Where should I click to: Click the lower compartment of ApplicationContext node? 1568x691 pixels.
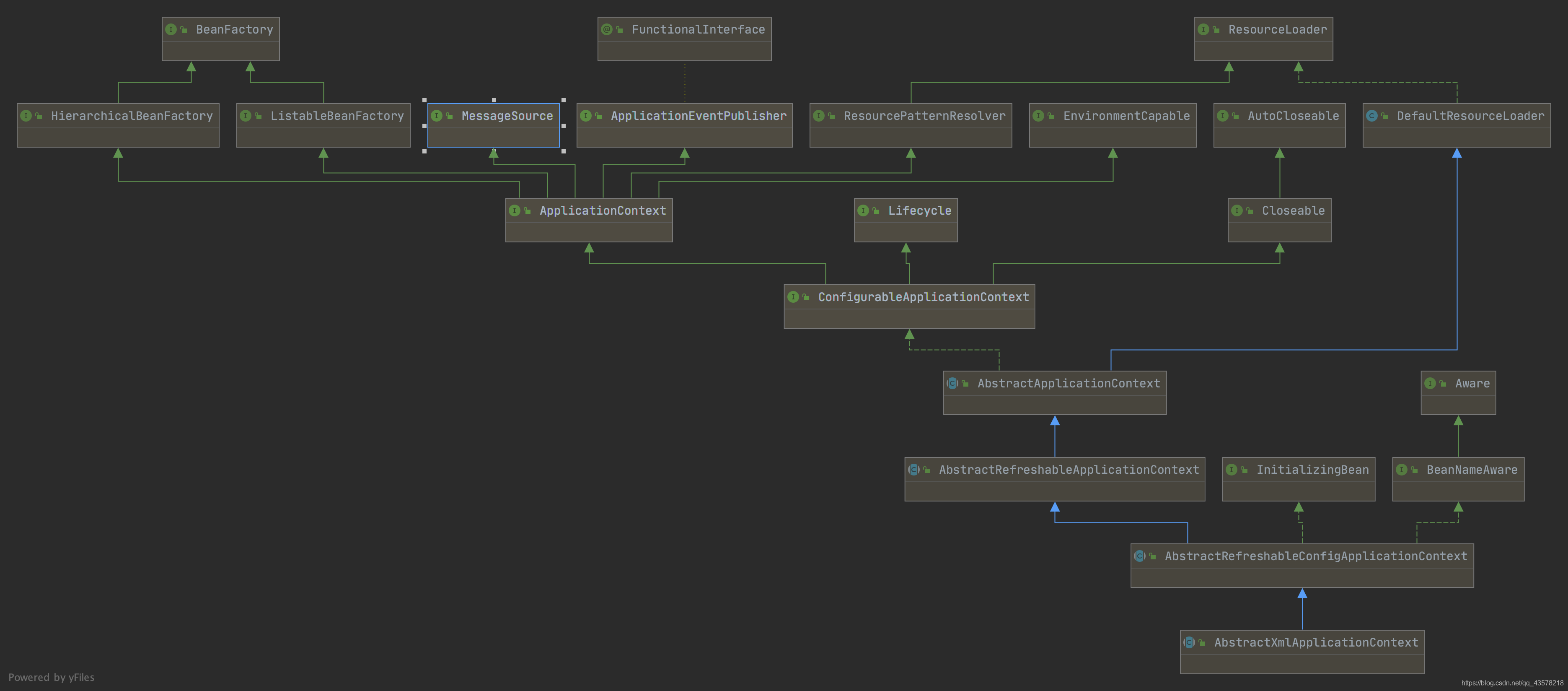(589, 232)
